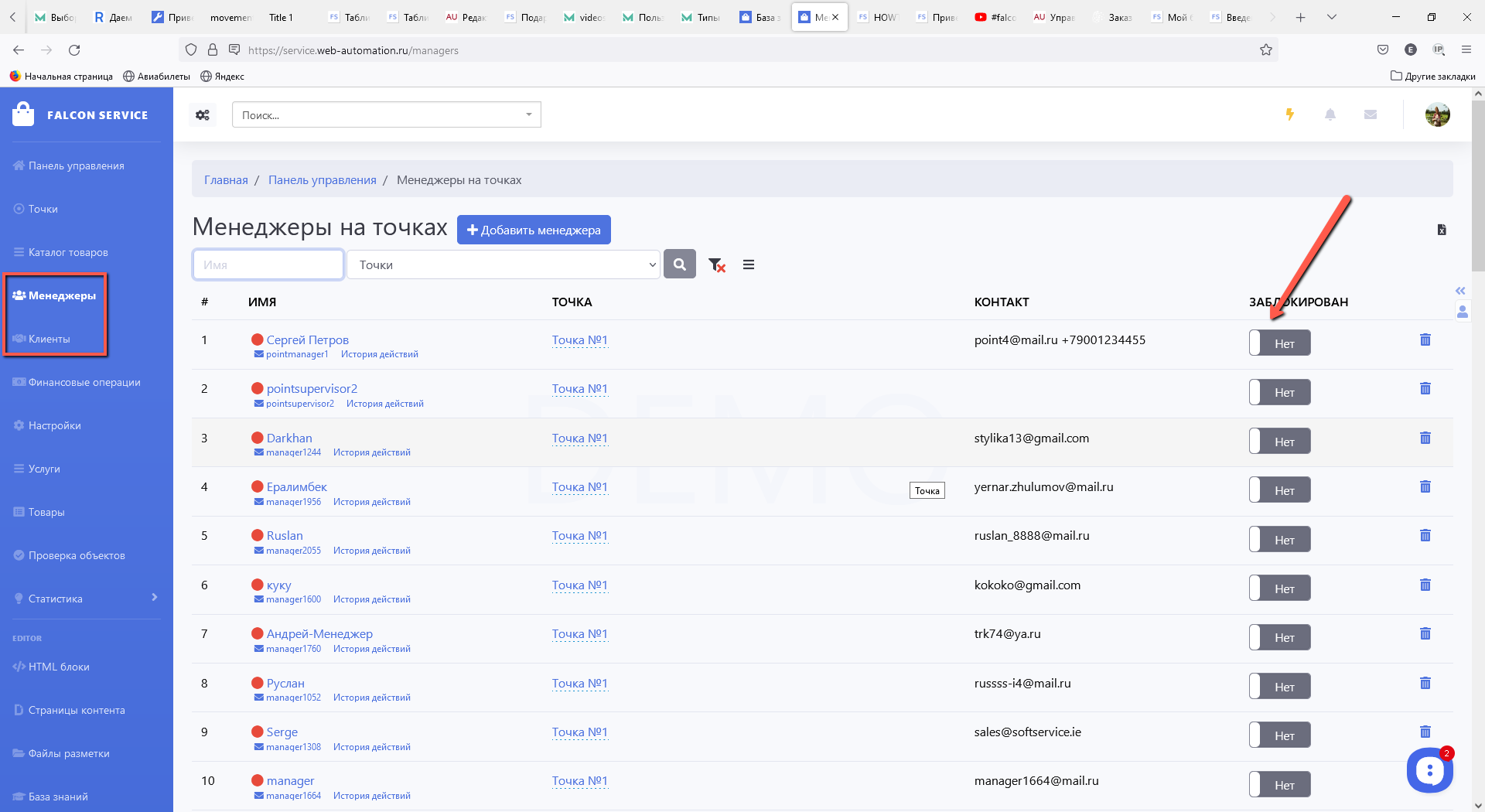Open the Точки filter dropdown
Viewport: 1485px width, 812px height.
[504, 265]
